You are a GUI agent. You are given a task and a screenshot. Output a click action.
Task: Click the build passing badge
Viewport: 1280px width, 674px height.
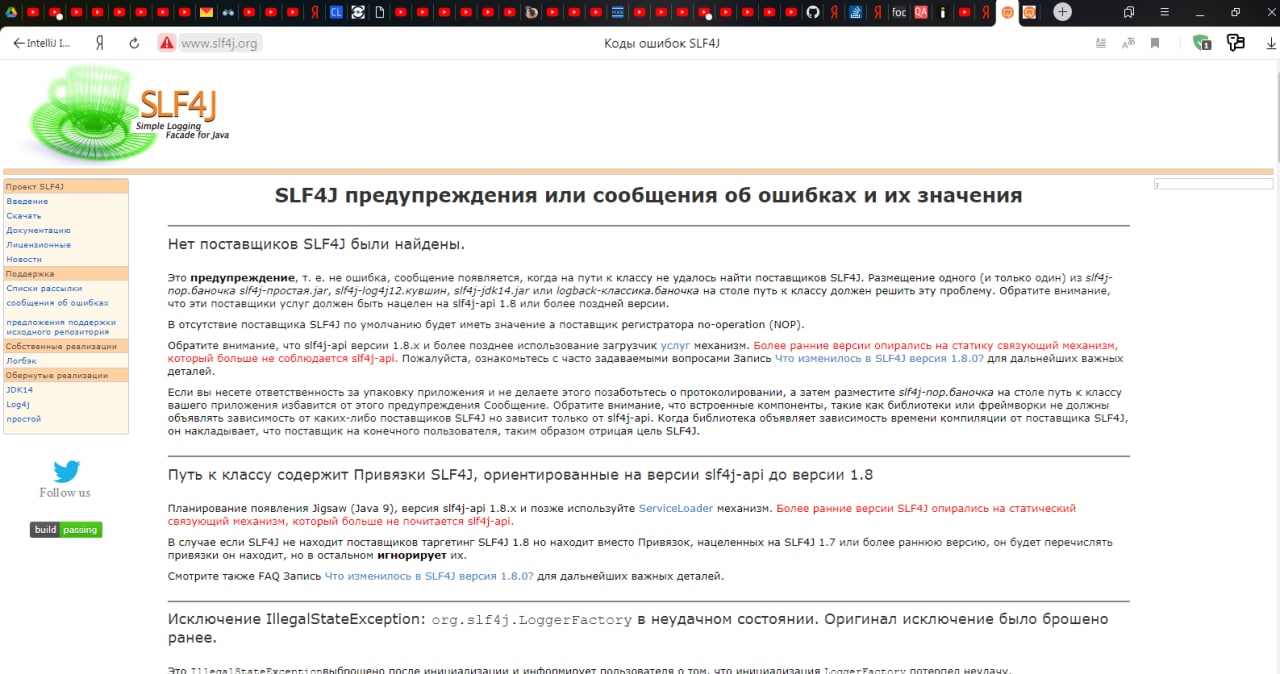pyautogui.click(x=66, y=530)
